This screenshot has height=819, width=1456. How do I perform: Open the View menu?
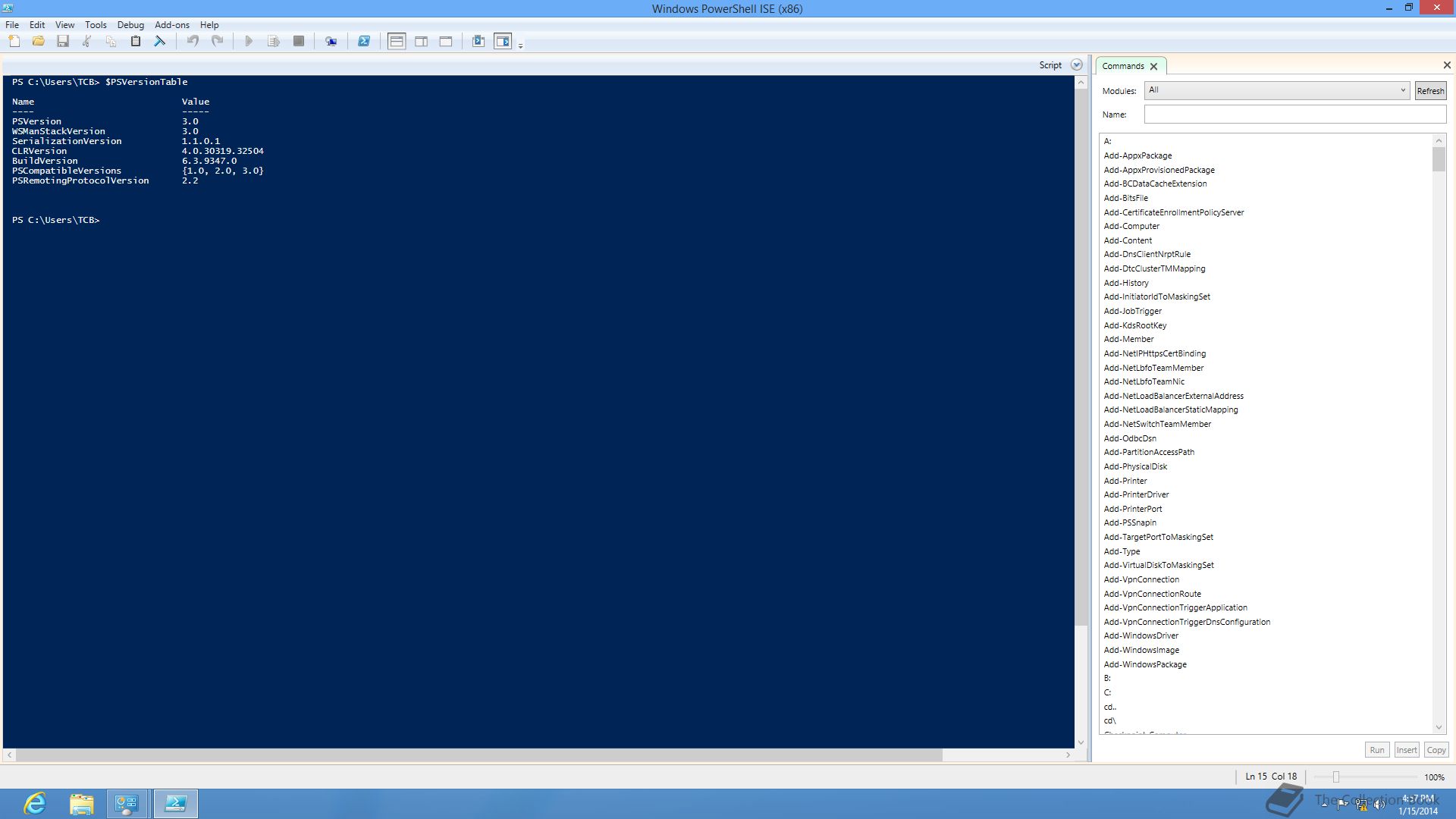coord(65,25)
